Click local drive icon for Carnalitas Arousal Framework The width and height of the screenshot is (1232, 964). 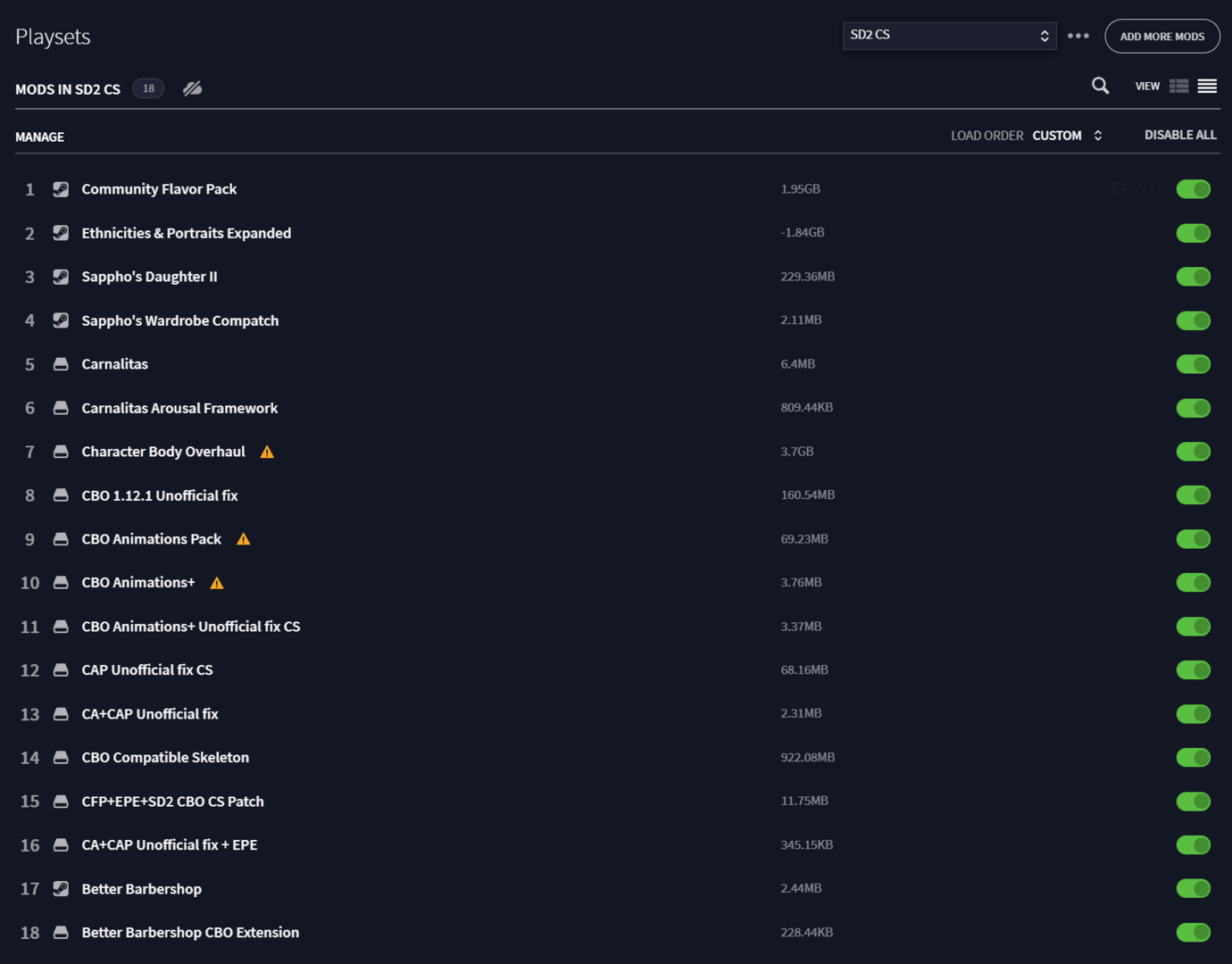click(x=61, y=408)
